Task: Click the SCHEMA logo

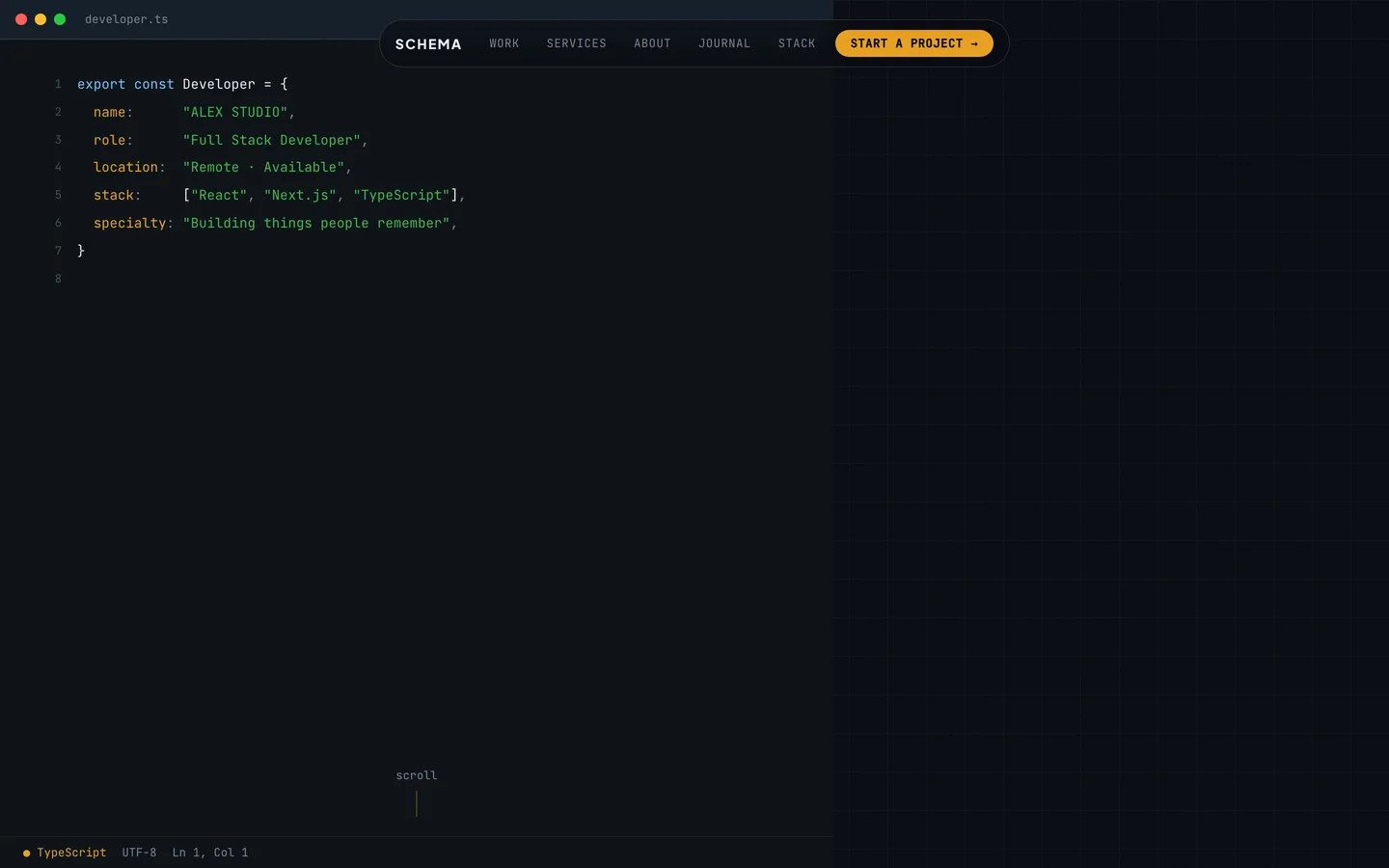Action: 428,44
